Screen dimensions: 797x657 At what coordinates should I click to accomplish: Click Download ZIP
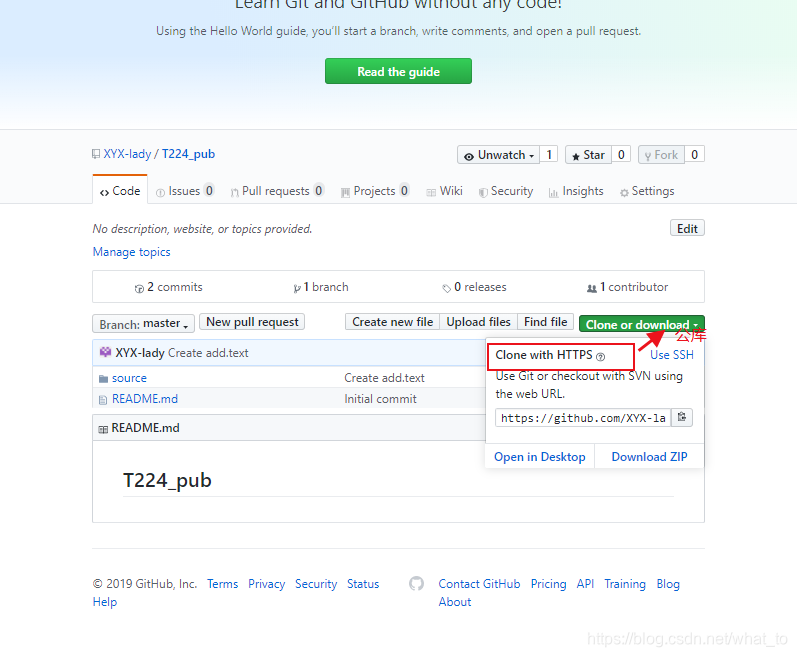[649, 457]
